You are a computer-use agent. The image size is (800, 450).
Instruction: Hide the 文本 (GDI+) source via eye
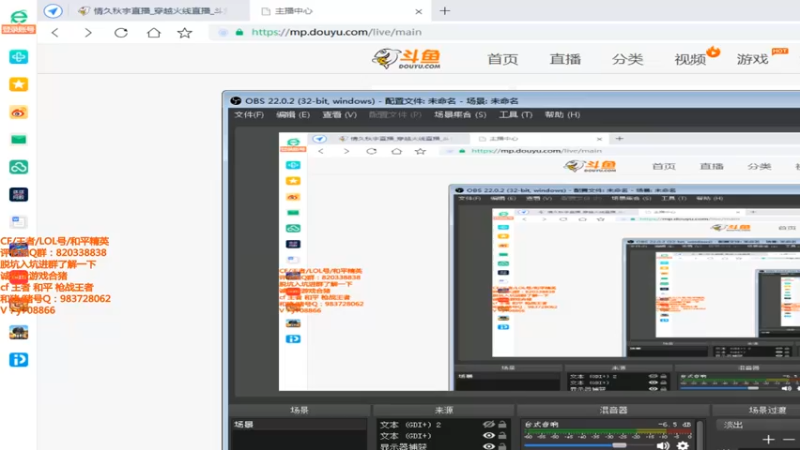(488, 435)
